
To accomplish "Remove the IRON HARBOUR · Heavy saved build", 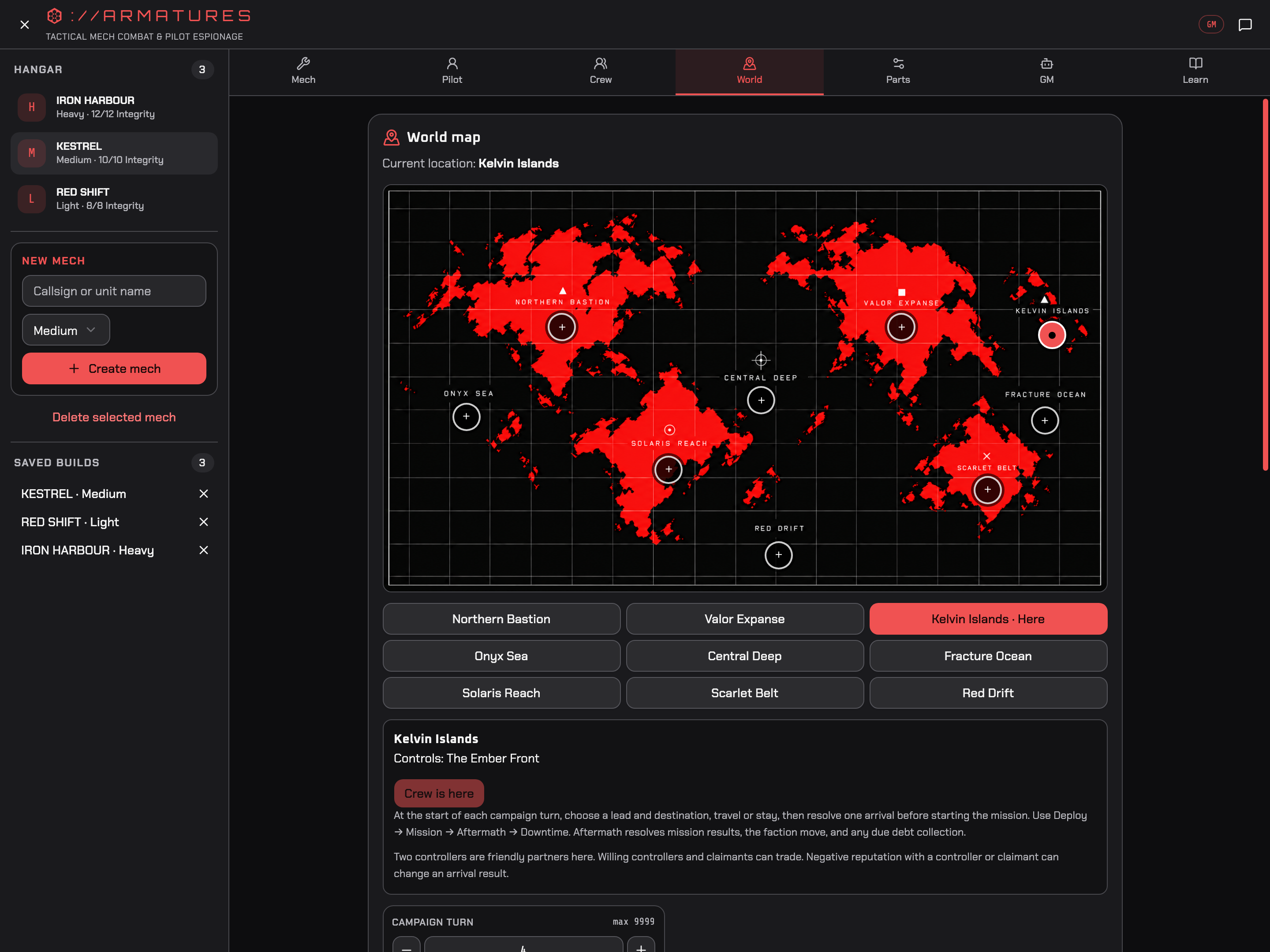I will pyautogui.click(x=203, y=550).
